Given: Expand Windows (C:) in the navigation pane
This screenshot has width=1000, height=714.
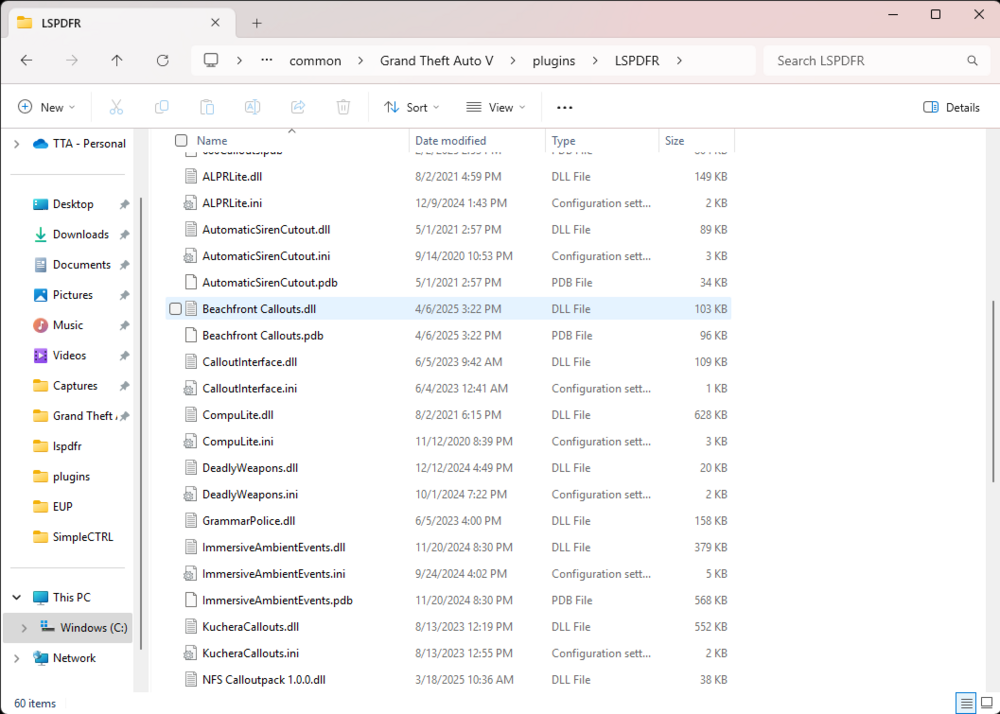Looking at the screenshot, I should tap(22, 627).
